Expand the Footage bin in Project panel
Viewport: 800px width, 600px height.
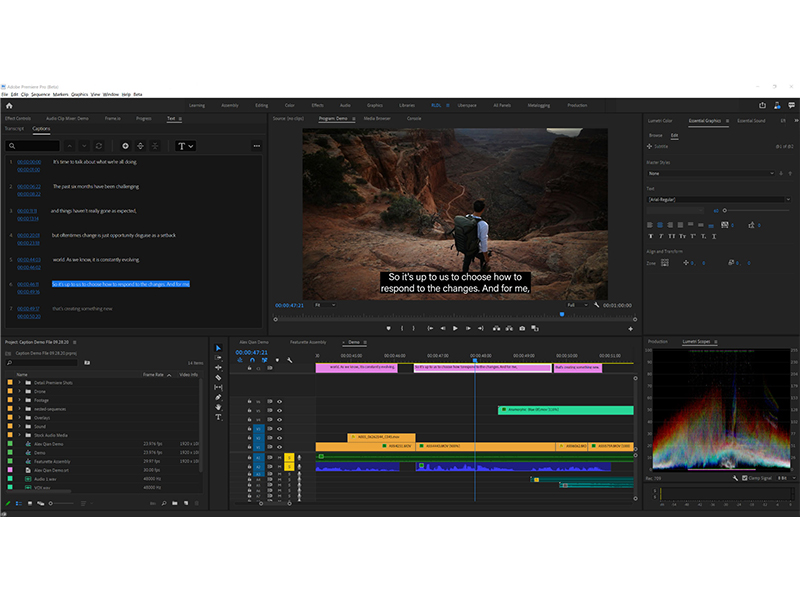[x=18, y=400]
